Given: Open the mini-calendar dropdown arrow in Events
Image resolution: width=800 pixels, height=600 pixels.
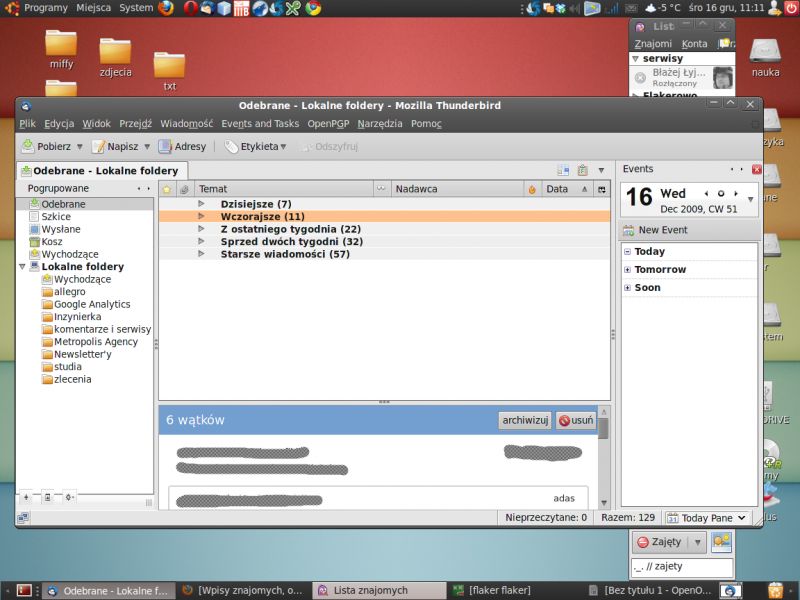Looking at the screenshot, I should pos(751,199).
